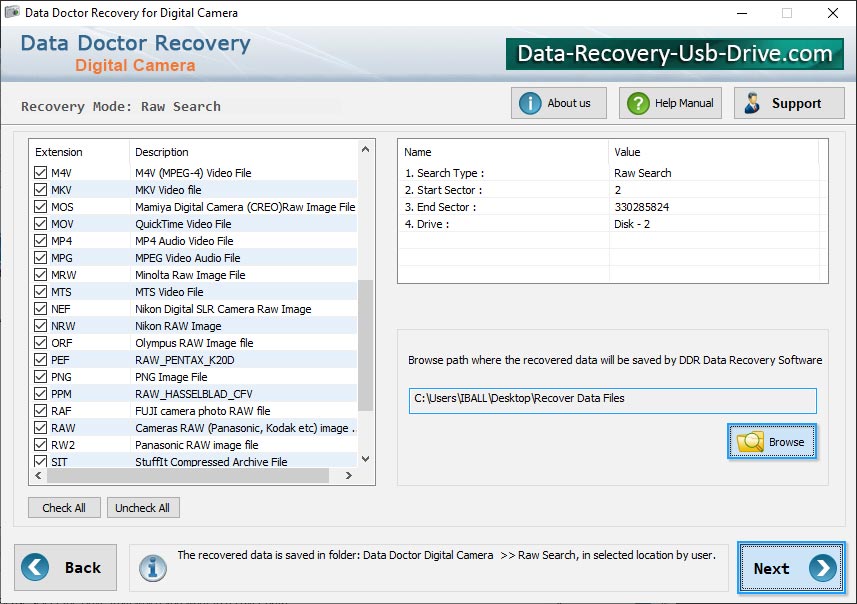This screenshot has width=857, height=604.
Task: Click the camera app icon in title bar
Action: pos(12,12)
